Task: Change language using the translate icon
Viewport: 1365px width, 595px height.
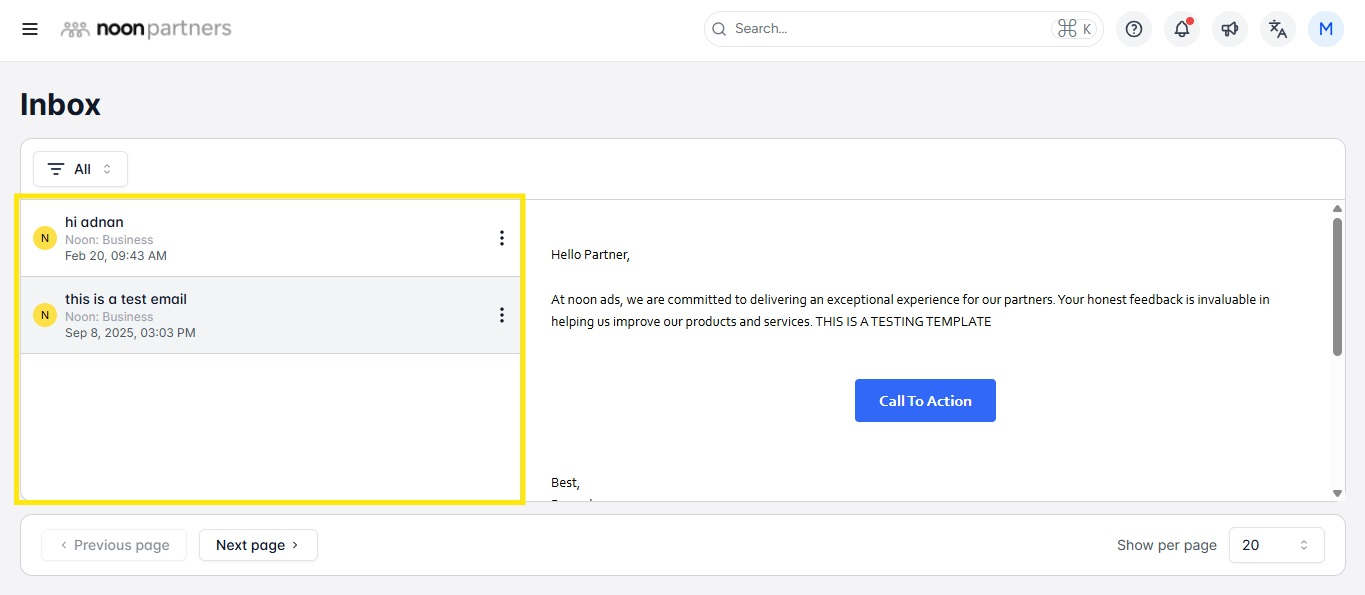Action: (1277, 29)
